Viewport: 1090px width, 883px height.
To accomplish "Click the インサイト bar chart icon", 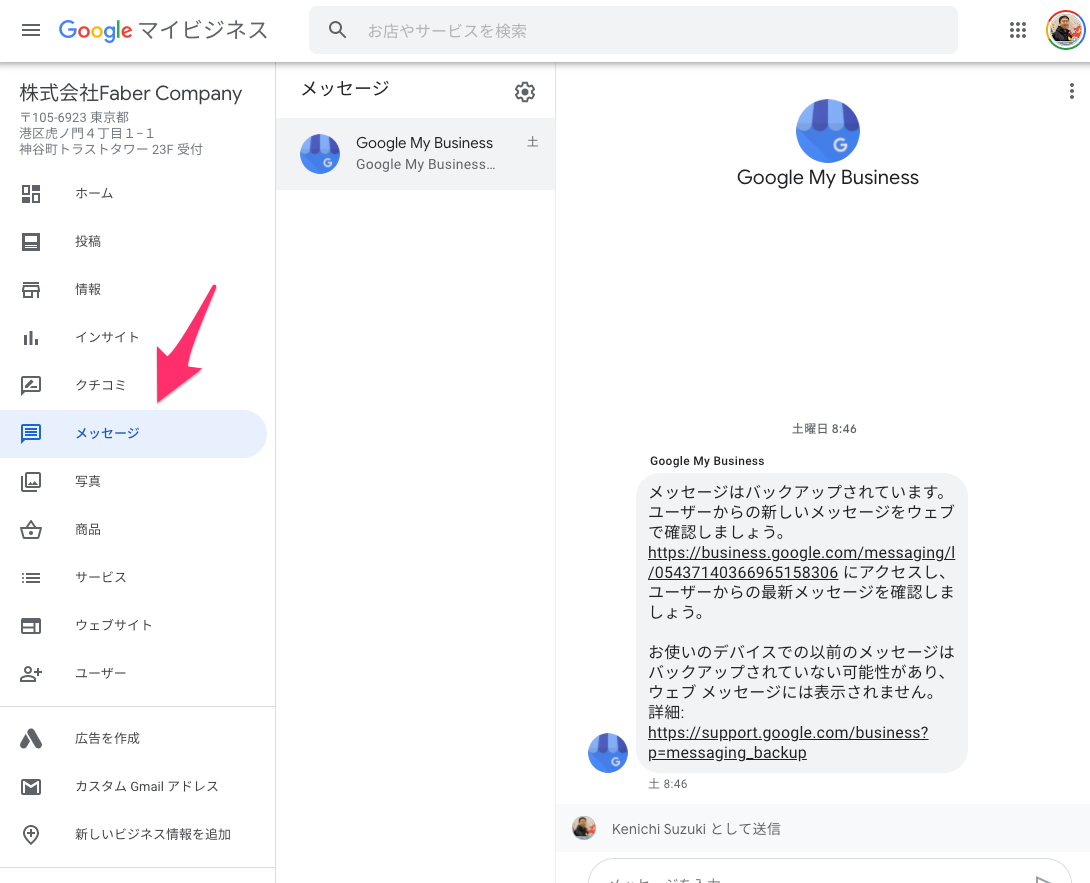I will click(31, 338).
